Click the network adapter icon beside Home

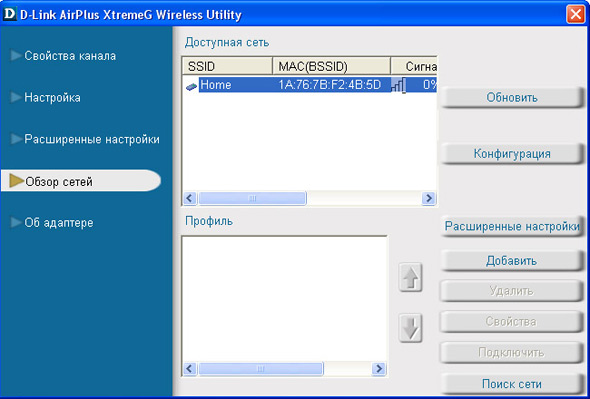tap(192, 87)
